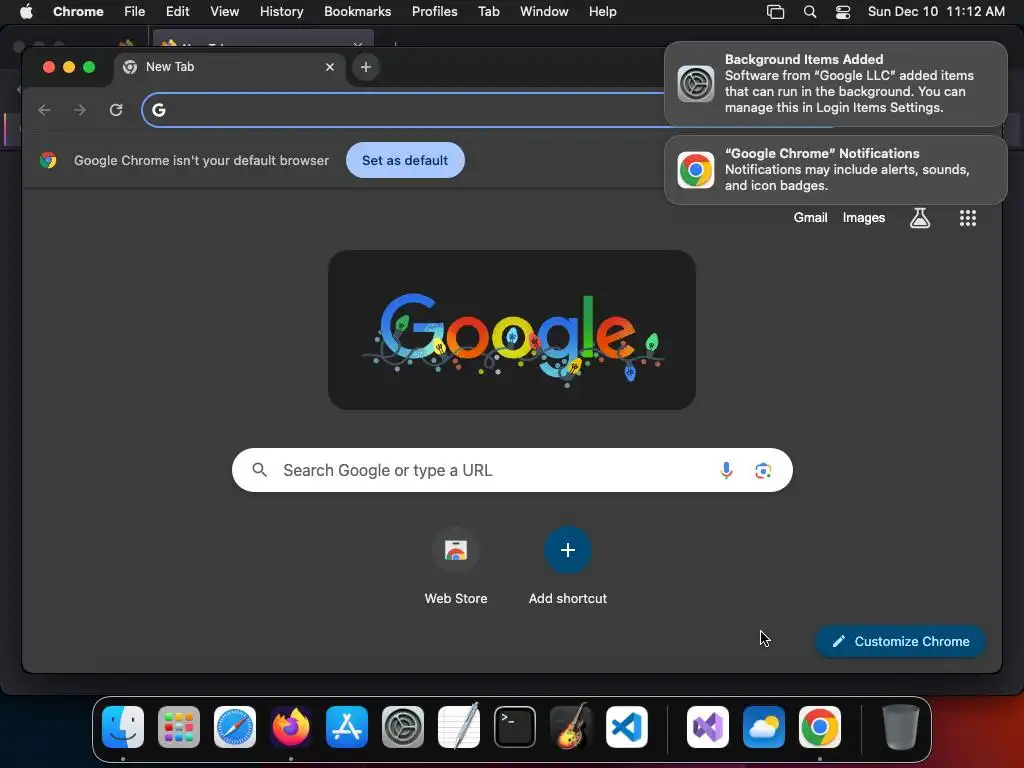The width and height of the screenshot is (1024, 768).
Task: Click Google Chrome icon in the Dock
Action: click(x=820, y=727)
